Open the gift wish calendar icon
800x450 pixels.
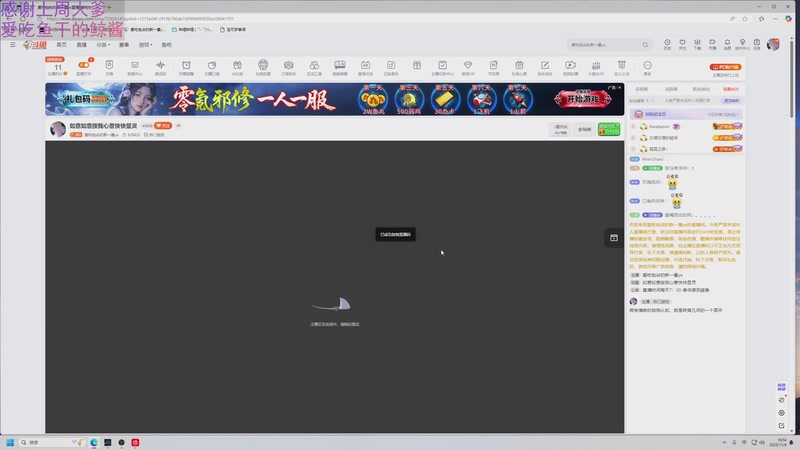pos(519,65)
